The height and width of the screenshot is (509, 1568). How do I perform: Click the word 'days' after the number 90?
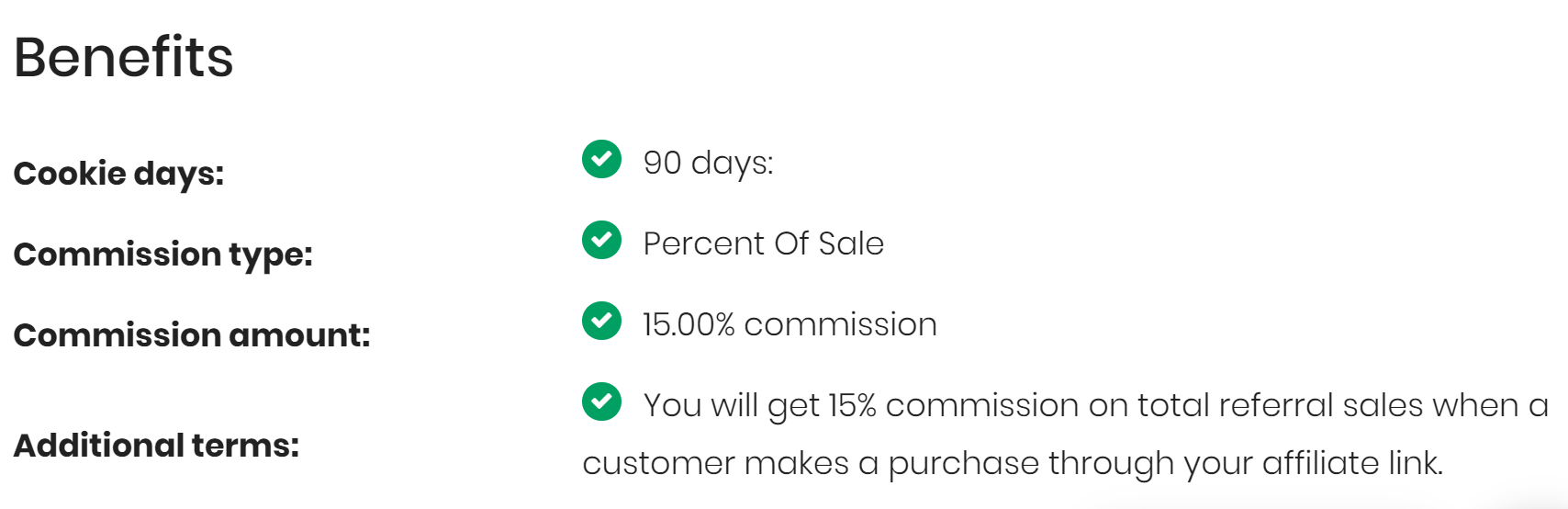tap(733, 163)
